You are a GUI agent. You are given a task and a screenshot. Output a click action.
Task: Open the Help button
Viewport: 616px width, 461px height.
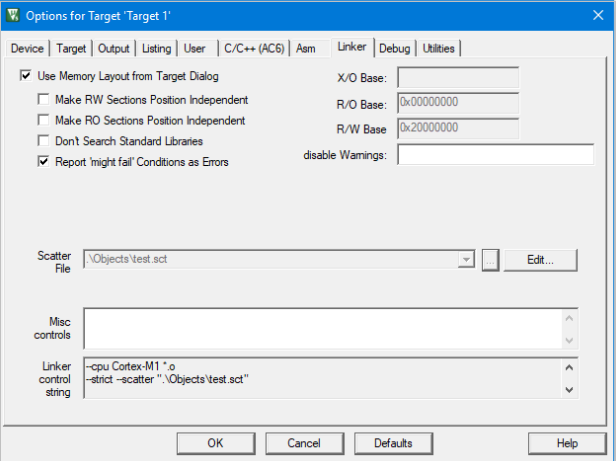coord(567,443)
